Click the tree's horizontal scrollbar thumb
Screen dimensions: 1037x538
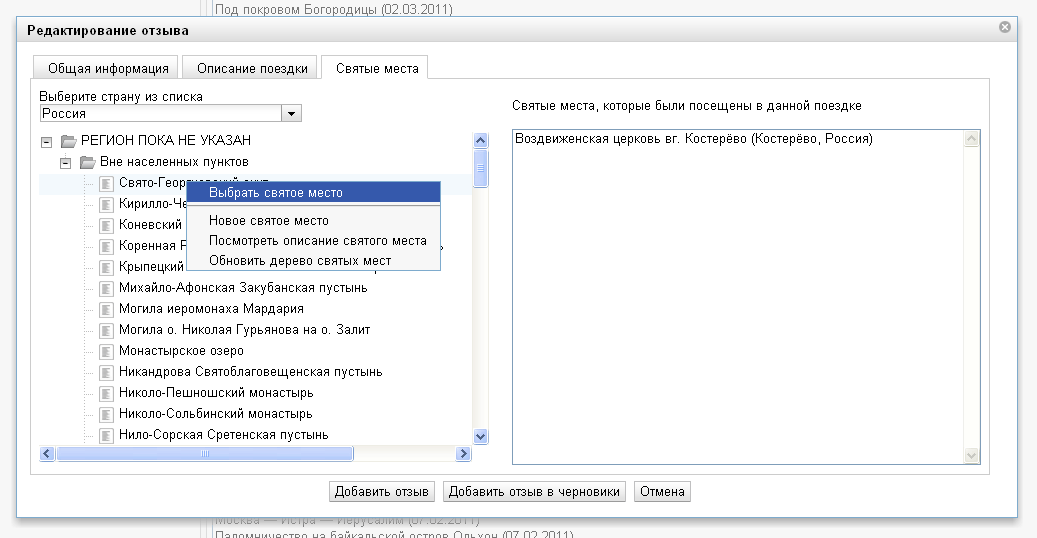click(x=205, y=454)
